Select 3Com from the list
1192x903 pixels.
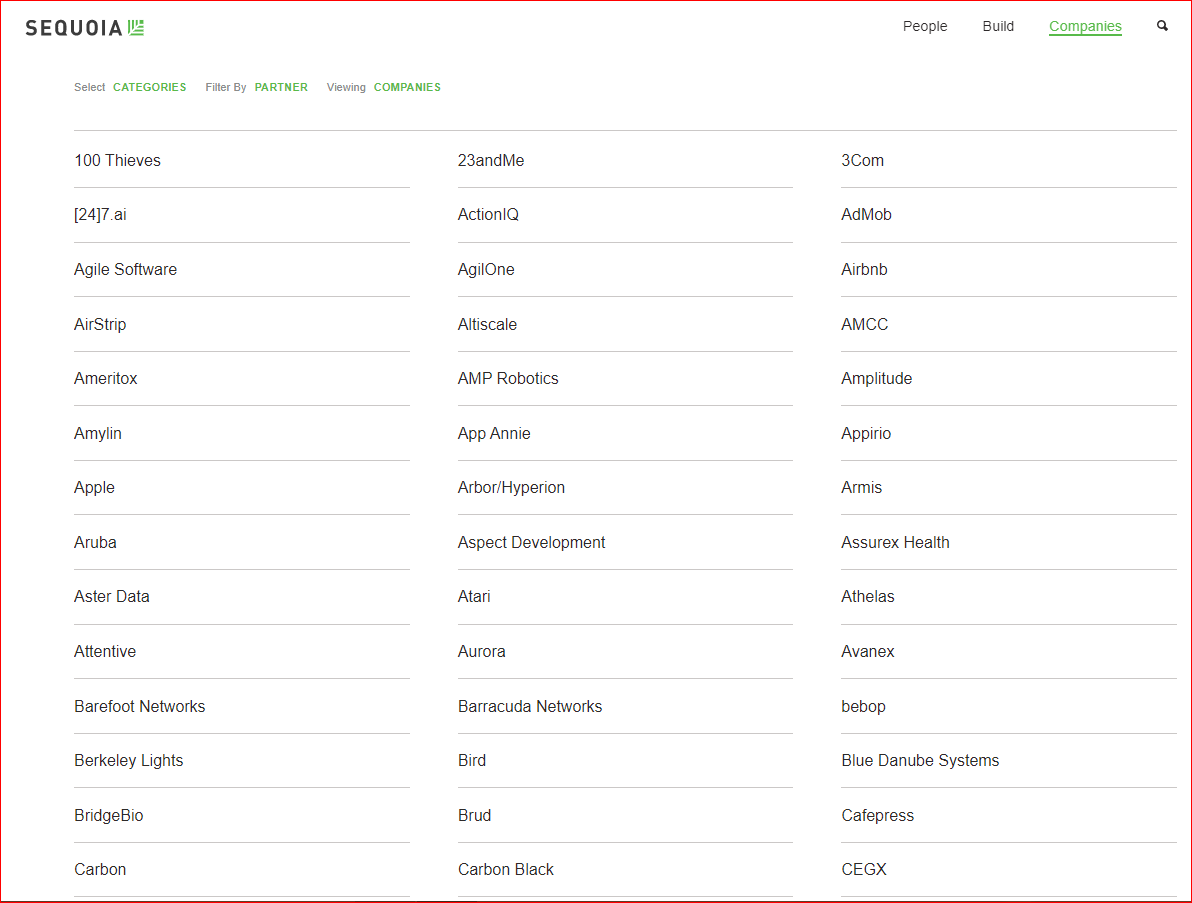pos(862,160)
